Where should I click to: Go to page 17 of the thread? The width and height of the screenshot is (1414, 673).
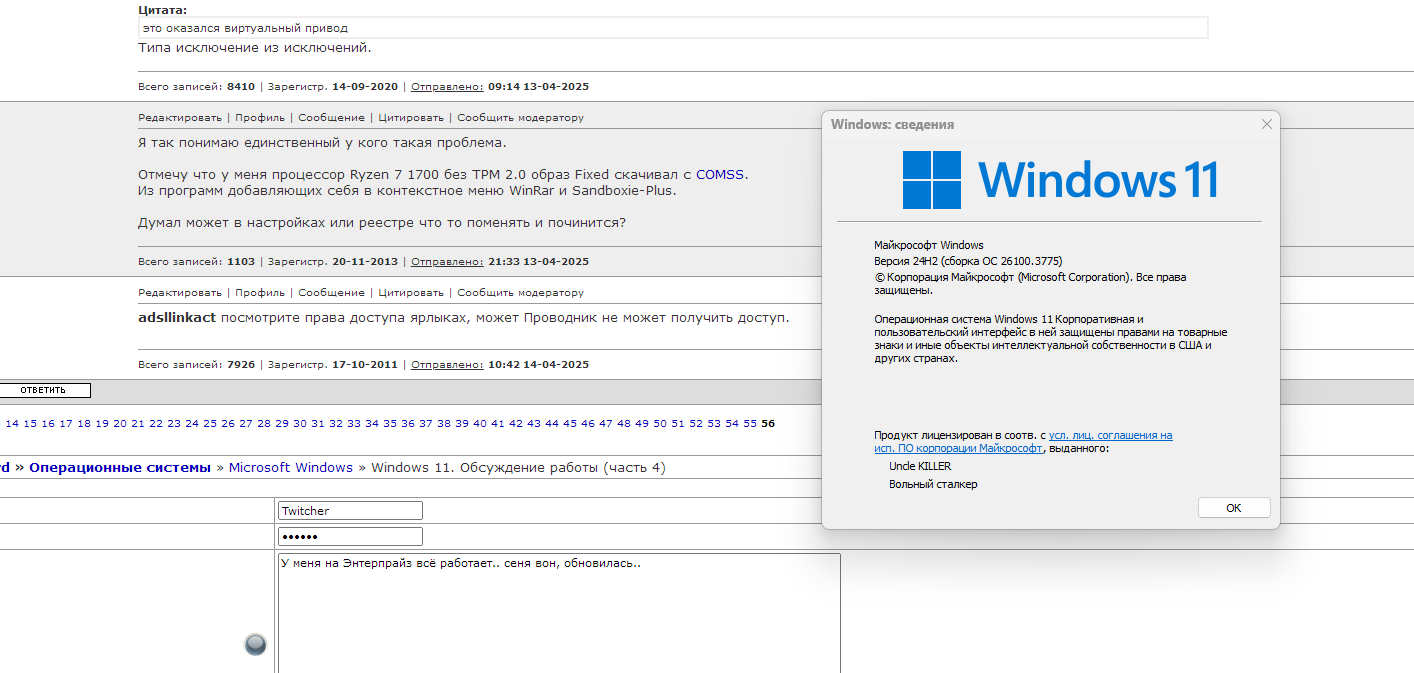click(66, 424)
